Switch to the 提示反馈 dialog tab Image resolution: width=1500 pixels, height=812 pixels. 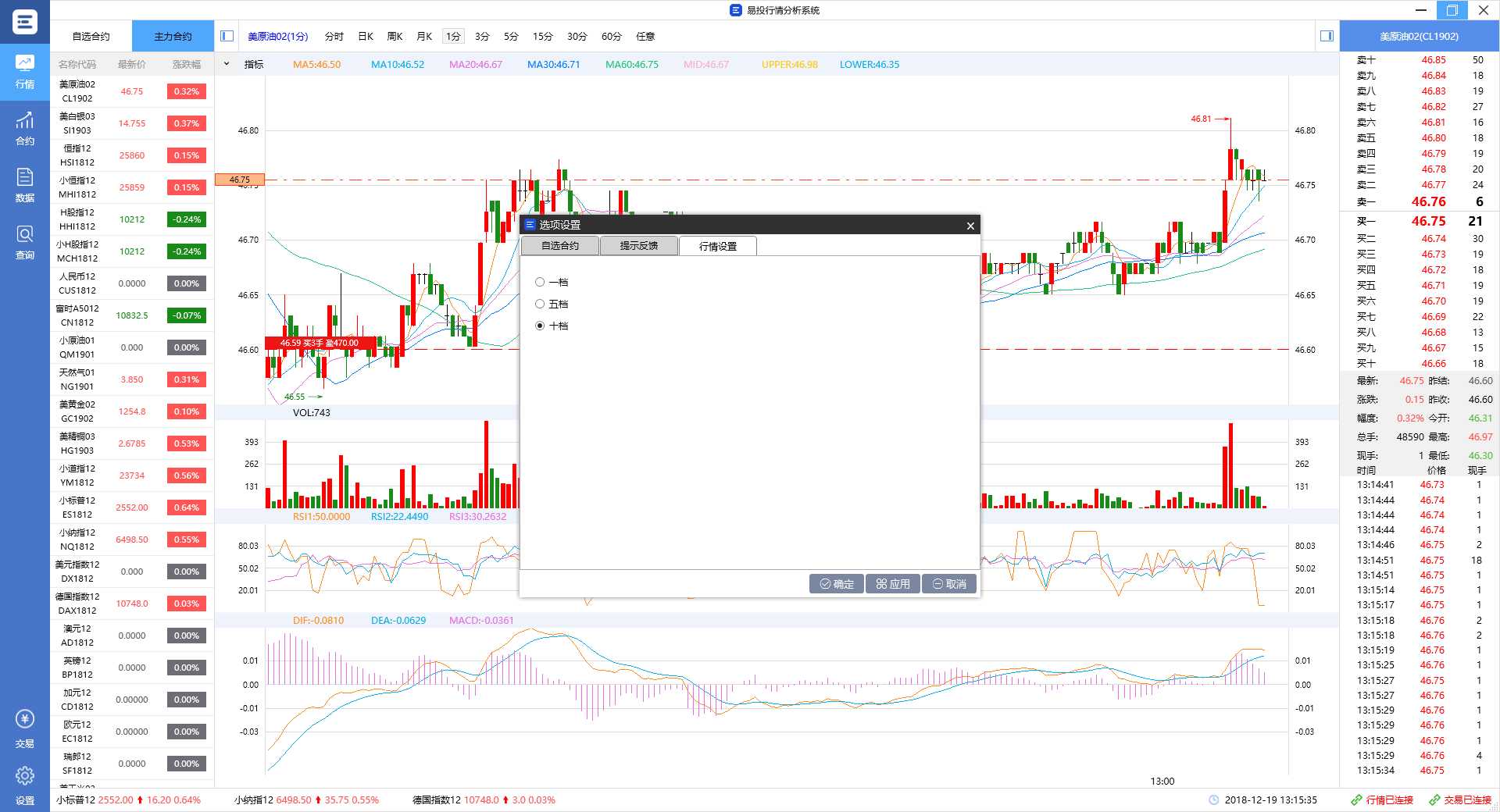tap(639, 246)
